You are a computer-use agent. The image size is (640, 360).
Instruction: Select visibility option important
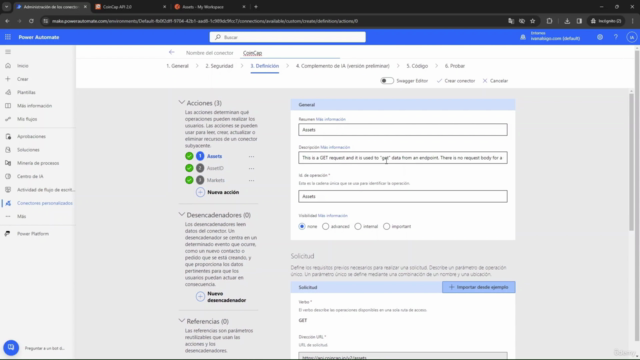[387, 227]
